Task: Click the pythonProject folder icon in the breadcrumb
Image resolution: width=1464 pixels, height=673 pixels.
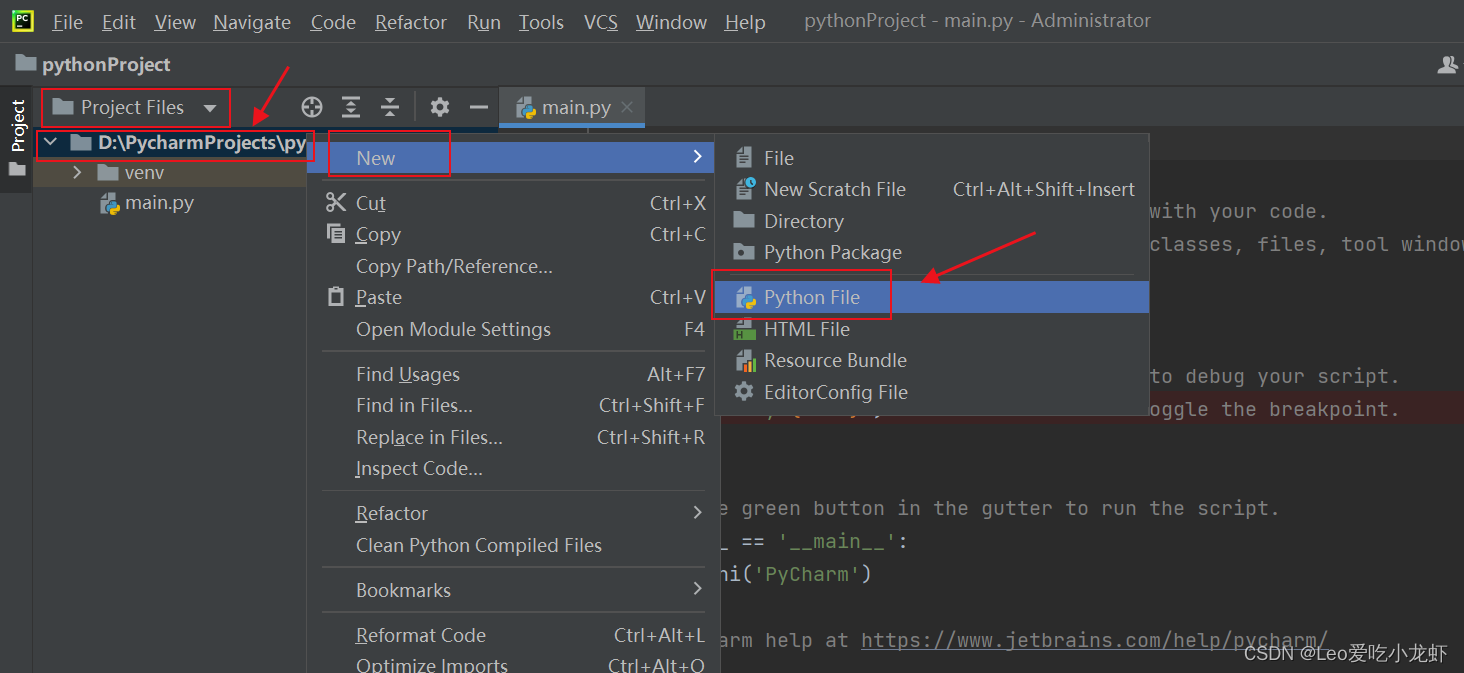Action: tap(26, 64)
